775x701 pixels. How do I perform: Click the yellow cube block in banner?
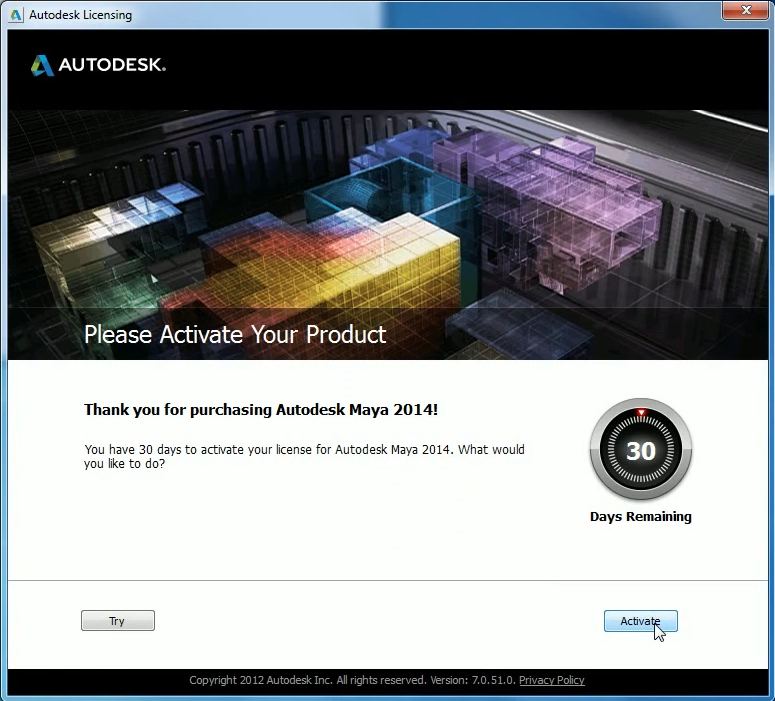pos(400,260)
